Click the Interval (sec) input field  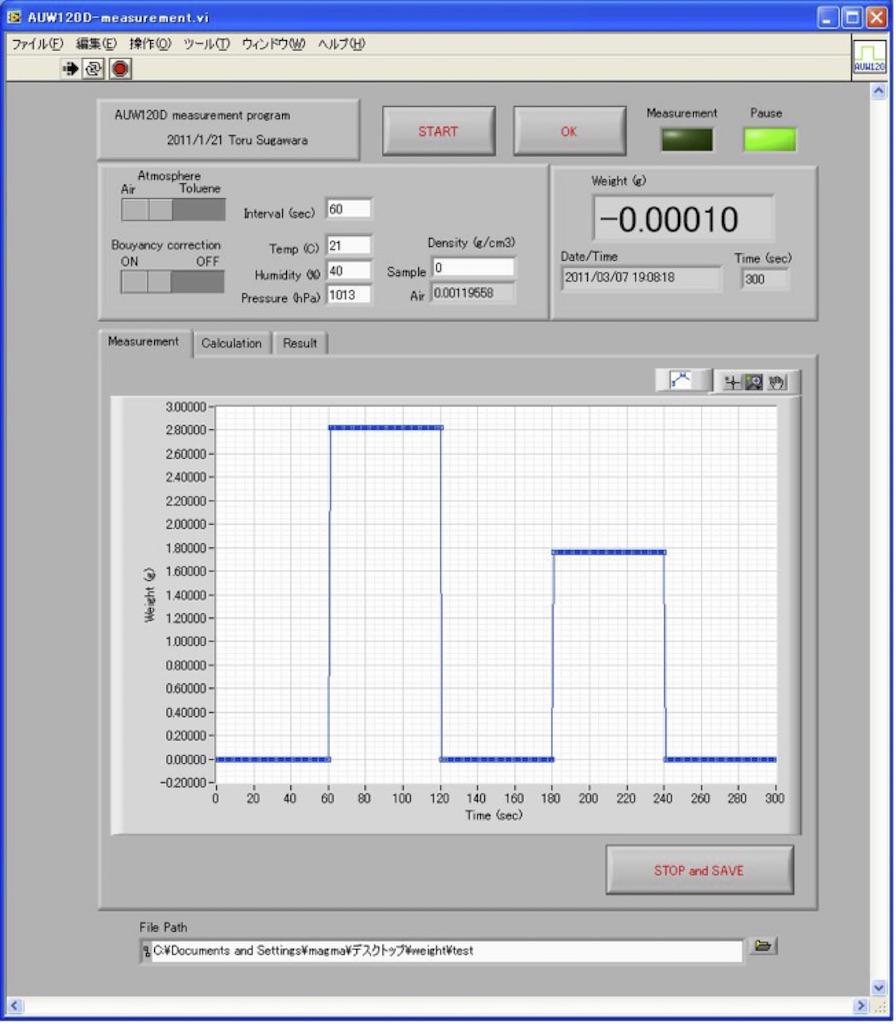[x=348, y=209]
